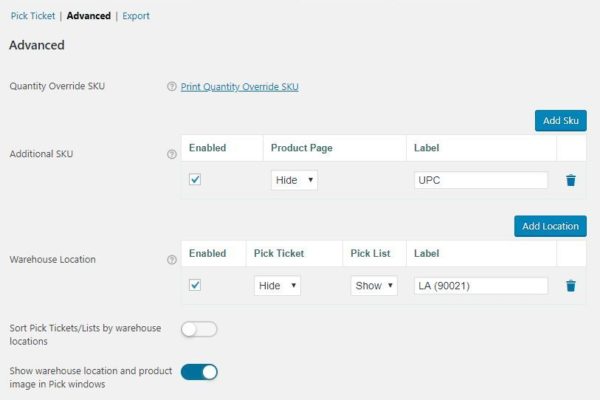Open Pick Ticket Hide dropdown for warehouse

277,286
